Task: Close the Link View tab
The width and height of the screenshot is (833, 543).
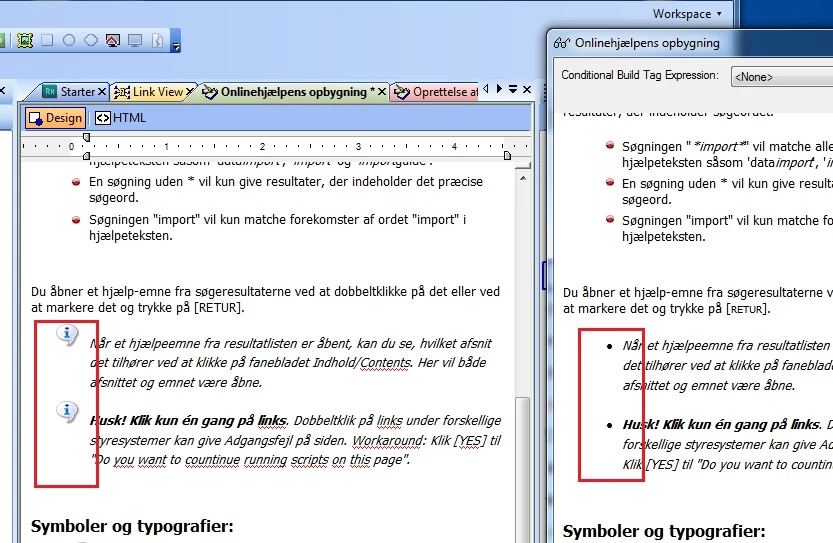Action: 189,92
